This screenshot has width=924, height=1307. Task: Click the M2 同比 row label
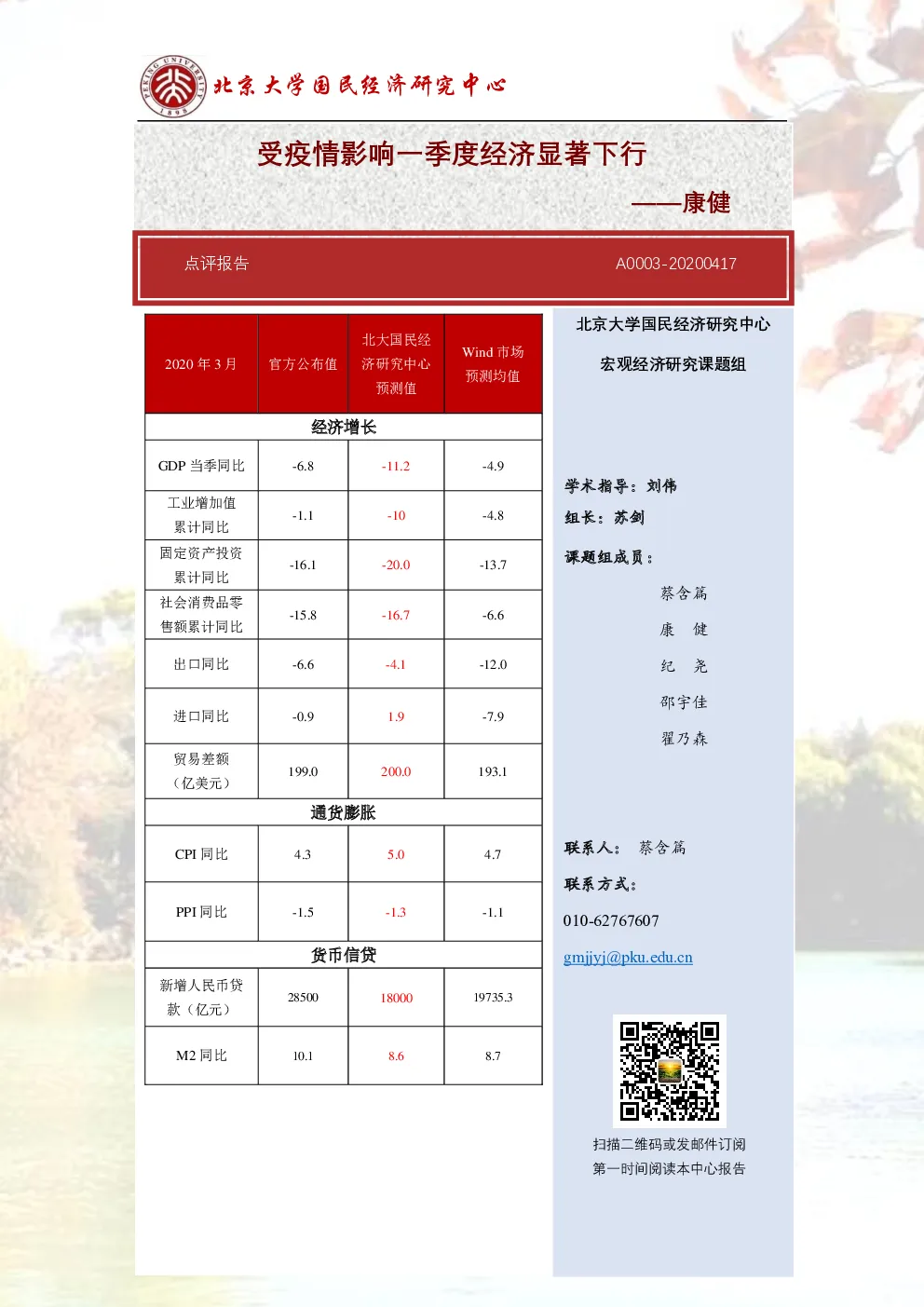pyautogui.click(x=201, y=1055)
